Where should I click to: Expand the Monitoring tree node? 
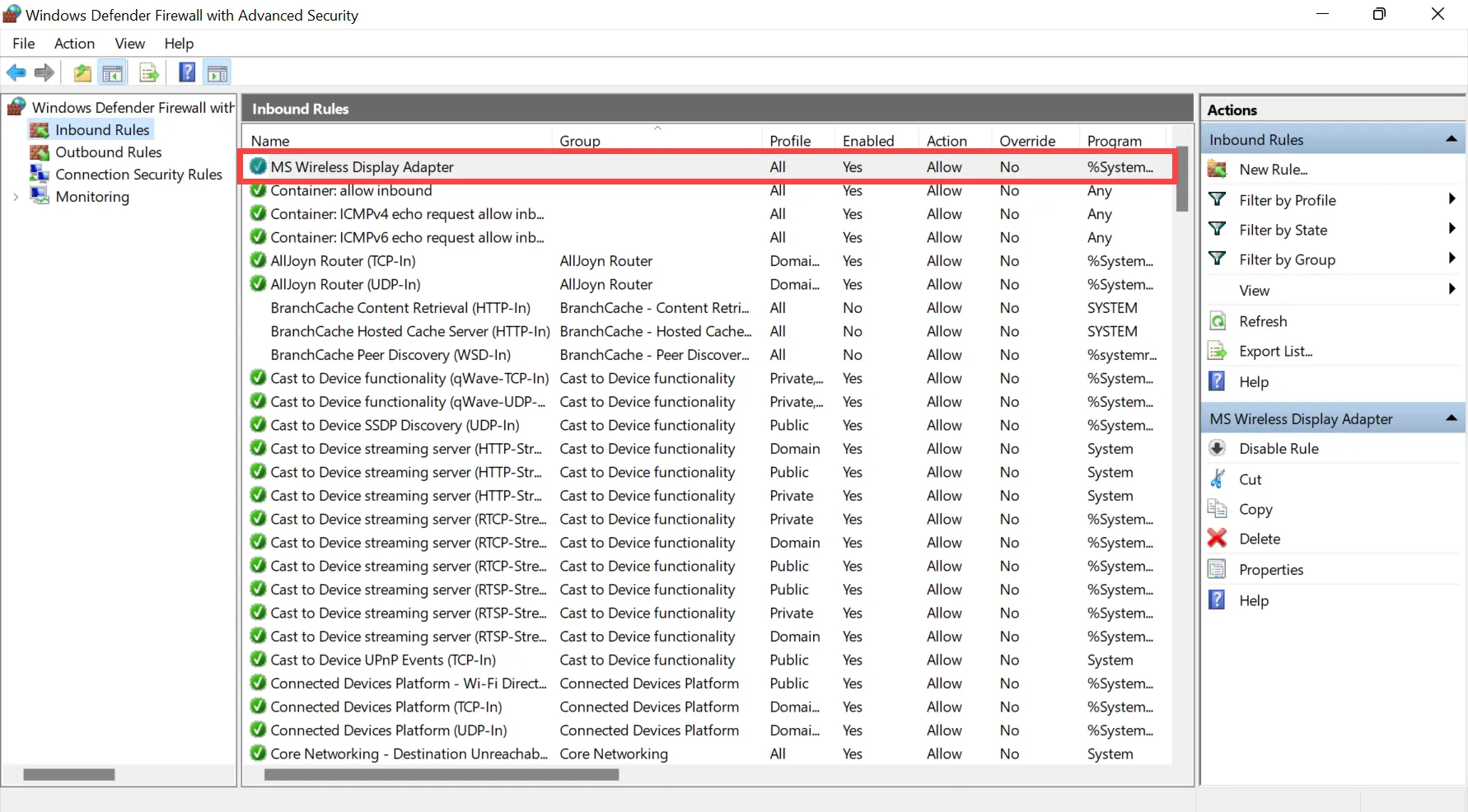(x=16, y=197)
